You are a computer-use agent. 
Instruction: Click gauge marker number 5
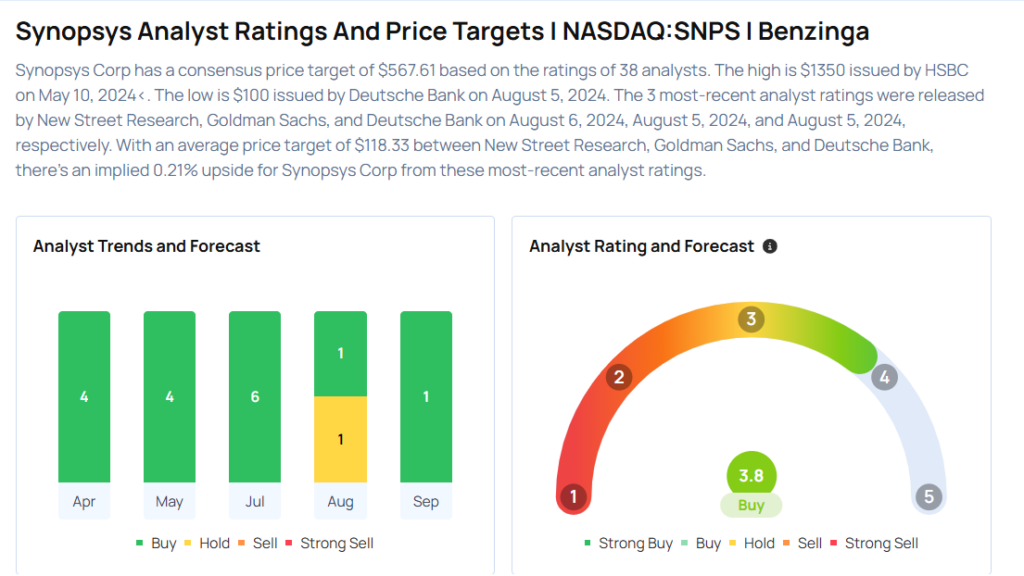click(x=929, y=496)
